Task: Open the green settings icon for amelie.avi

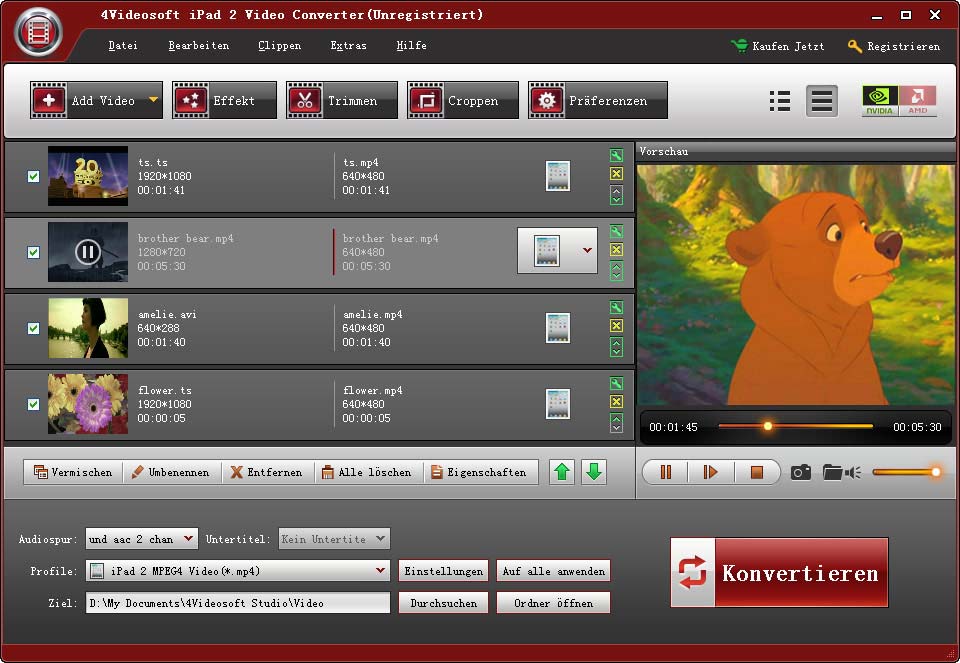Action: pos(616,308)
